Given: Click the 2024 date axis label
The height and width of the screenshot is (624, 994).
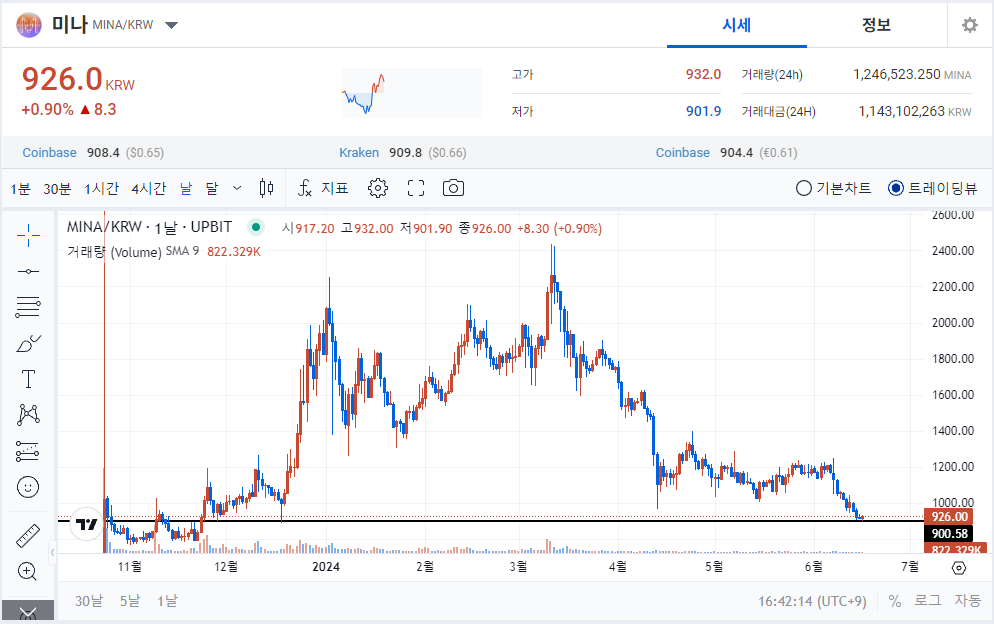Looking at the screenshot, I should (x=326, y=567).
